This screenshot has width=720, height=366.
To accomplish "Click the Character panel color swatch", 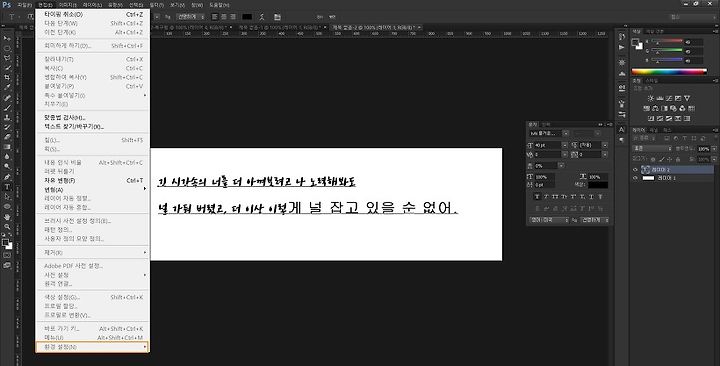I will click(598, 185).
